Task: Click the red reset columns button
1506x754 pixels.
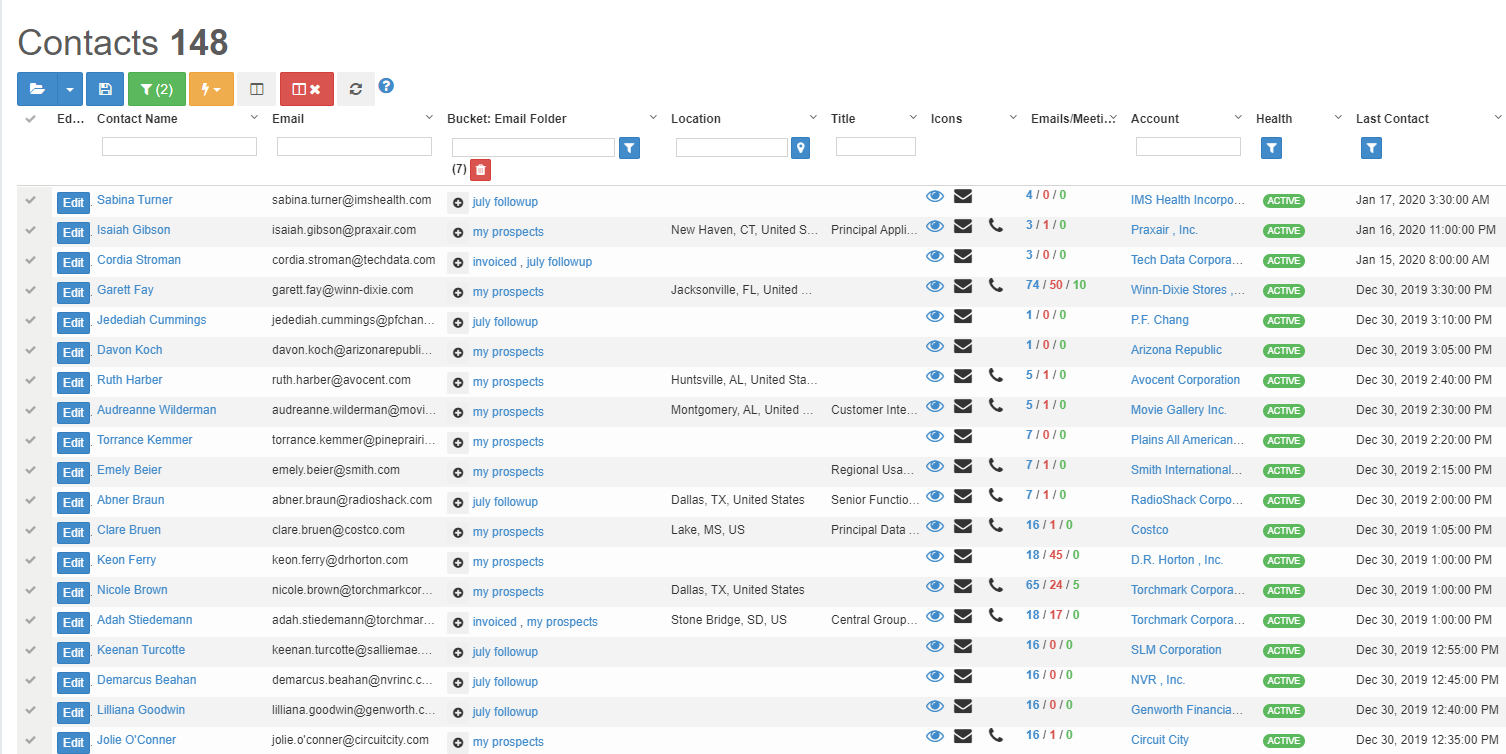Action: coord(307,89)
